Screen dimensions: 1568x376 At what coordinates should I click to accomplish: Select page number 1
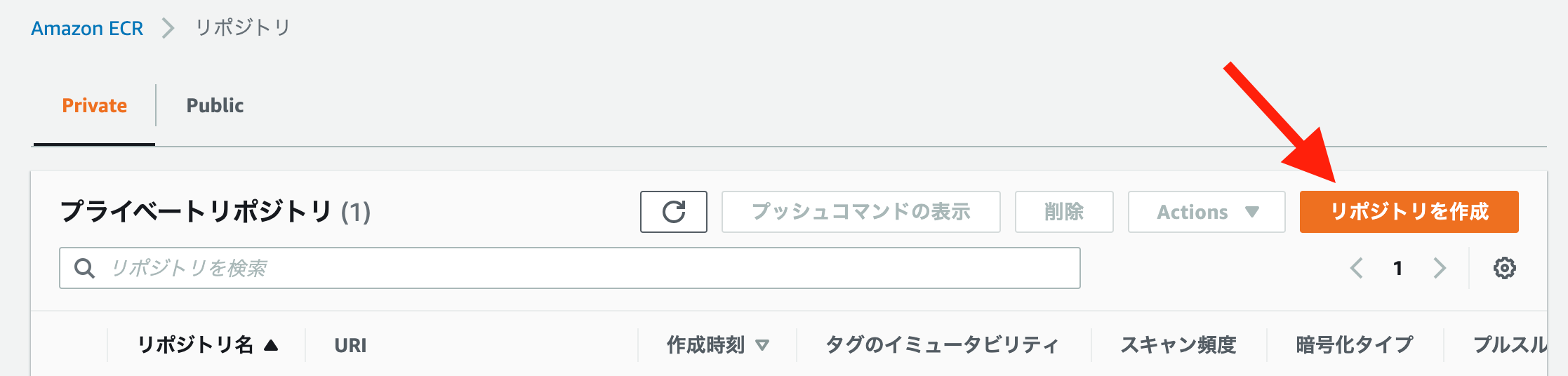(1397, 268)
